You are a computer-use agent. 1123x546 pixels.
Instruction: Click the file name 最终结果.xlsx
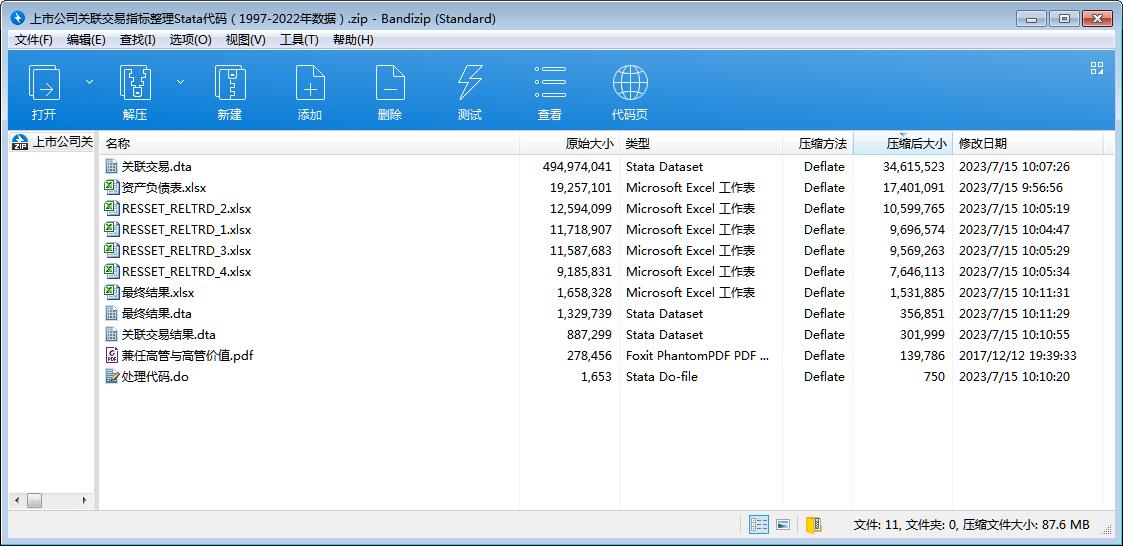pos(158,292)
